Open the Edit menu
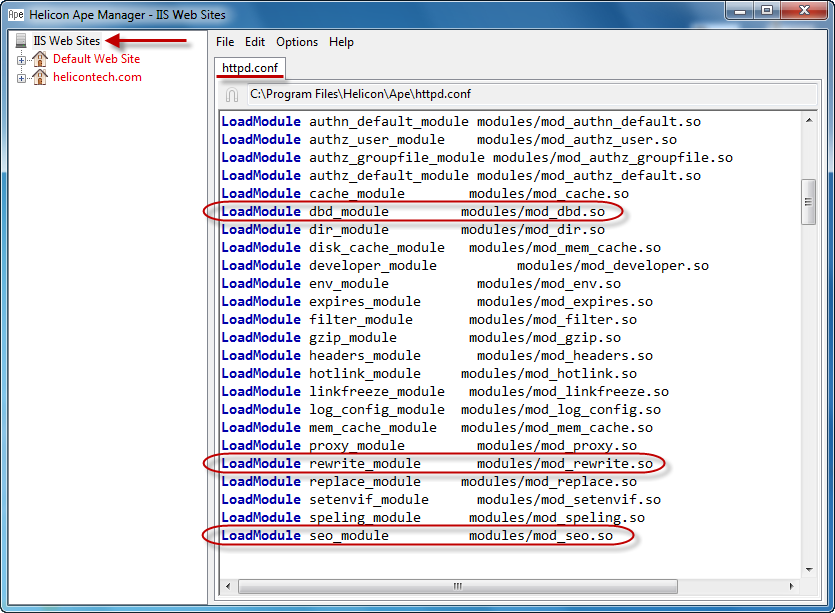 [x=254, y=42]
